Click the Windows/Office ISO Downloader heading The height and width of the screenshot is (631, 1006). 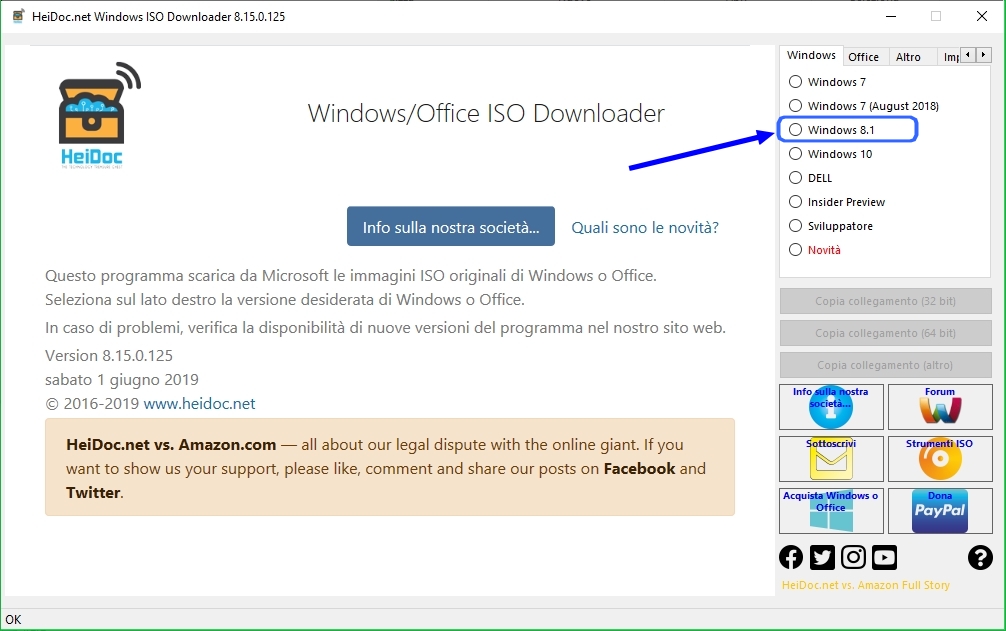tap(486, 114)
